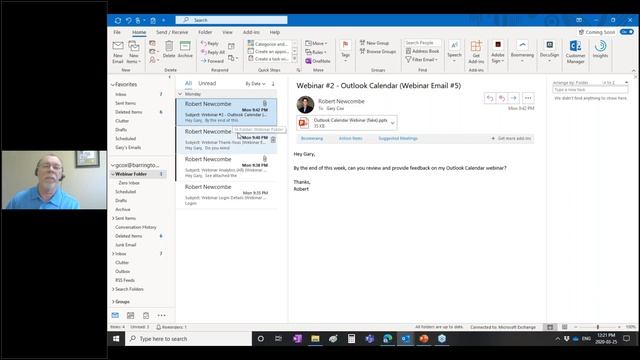Open File Explorer in taskbar

coord(315,338)
